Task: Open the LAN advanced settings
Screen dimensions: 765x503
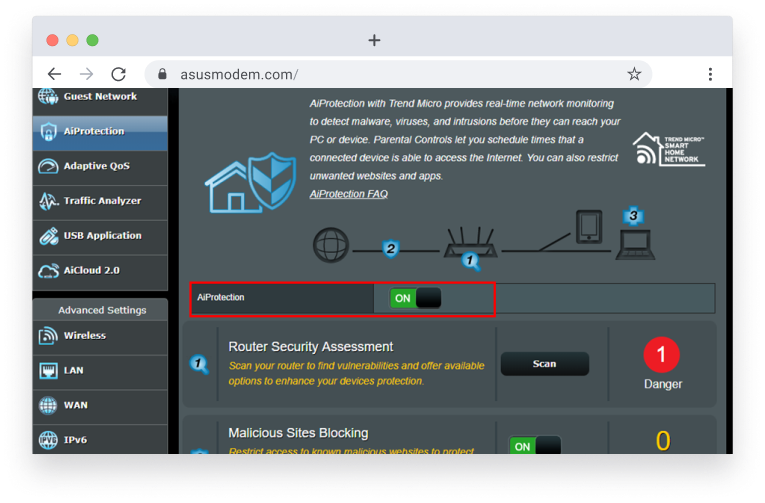Action: [x=100, y=372]
